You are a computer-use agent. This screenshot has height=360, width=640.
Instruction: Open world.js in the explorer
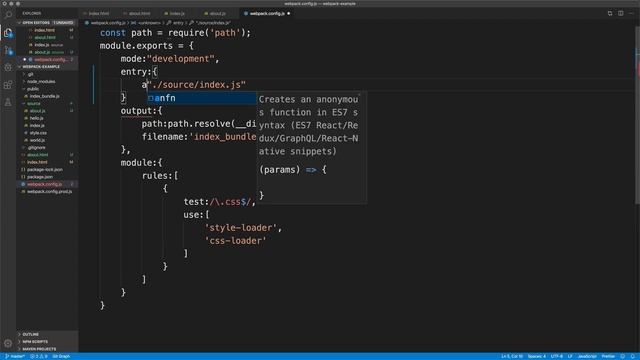click(37, 140)
